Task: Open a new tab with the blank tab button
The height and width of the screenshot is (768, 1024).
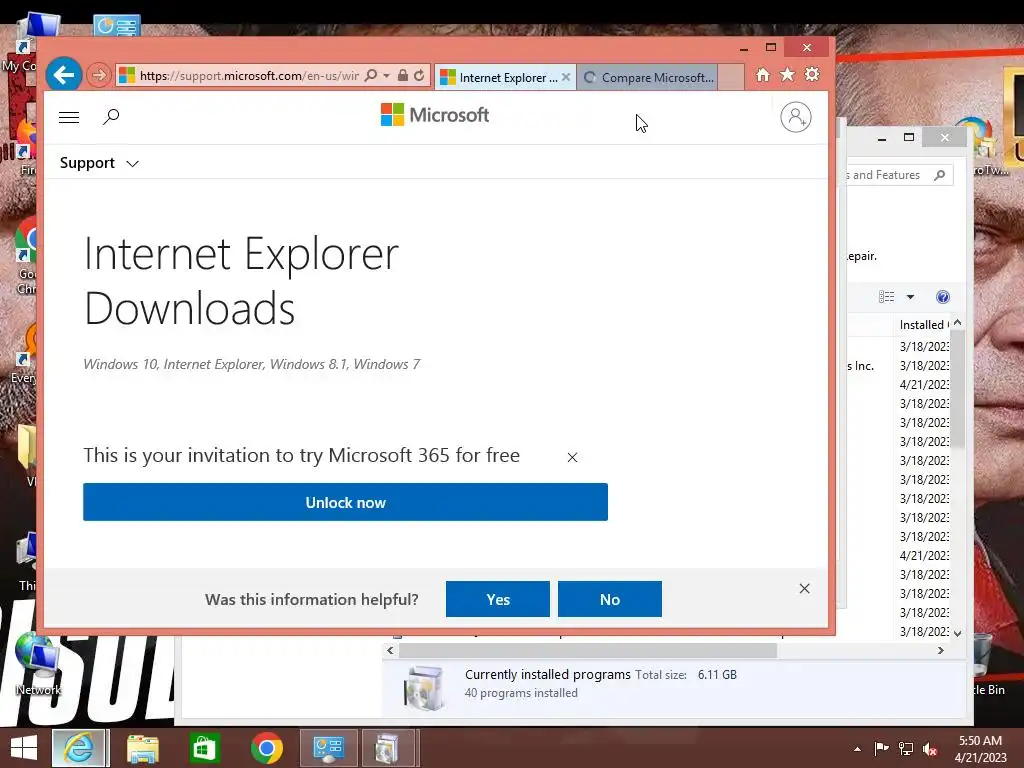Action: 731,77
